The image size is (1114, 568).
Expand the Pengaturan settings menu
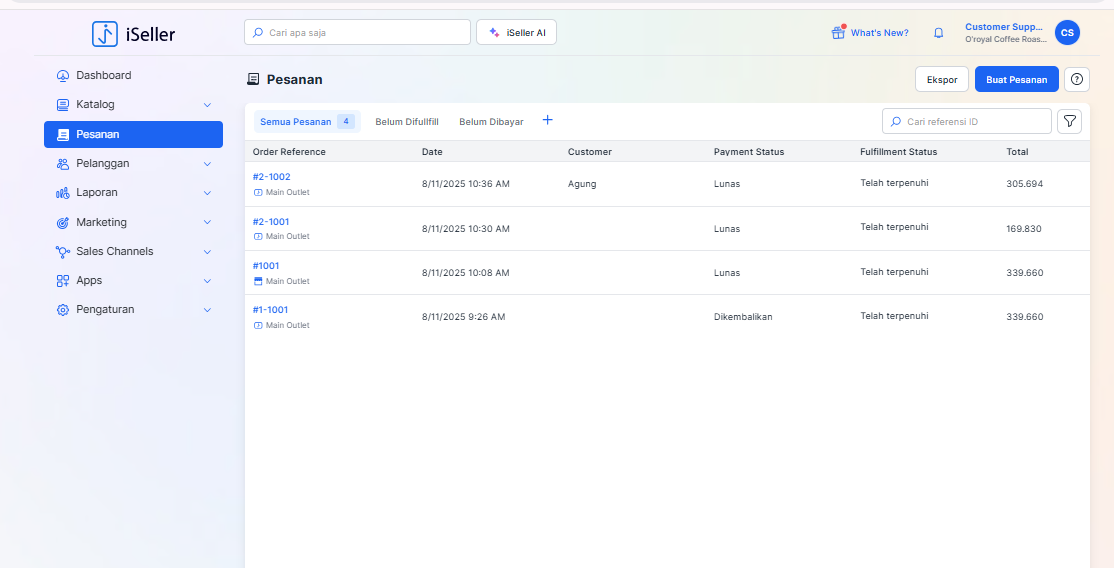click(207, 310)
